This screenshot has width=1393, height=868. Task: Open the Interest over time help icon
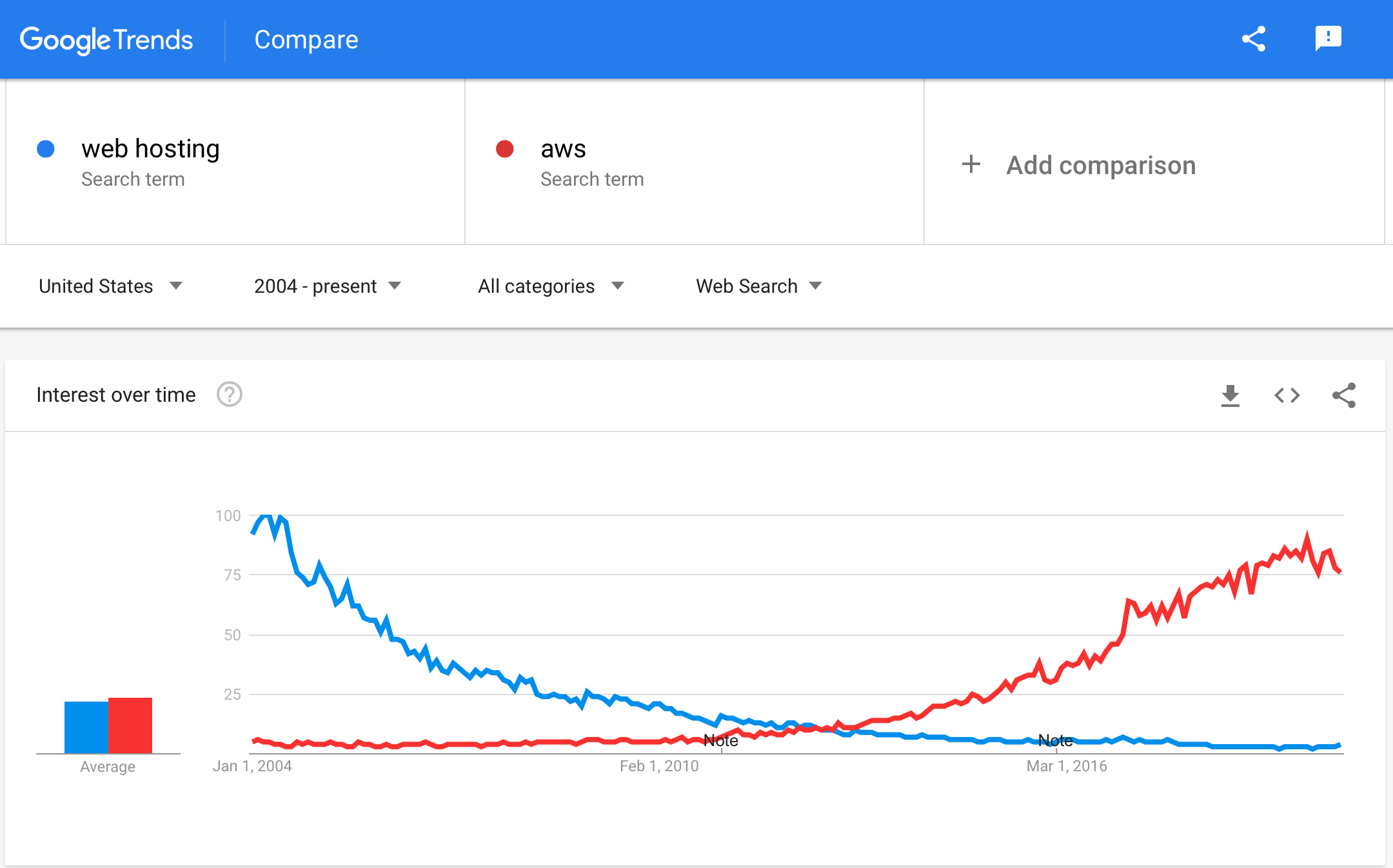coord(229,395)
